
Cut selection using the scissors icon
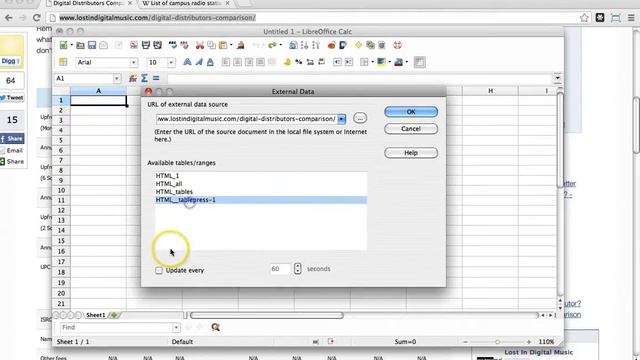tap(200, 45)
